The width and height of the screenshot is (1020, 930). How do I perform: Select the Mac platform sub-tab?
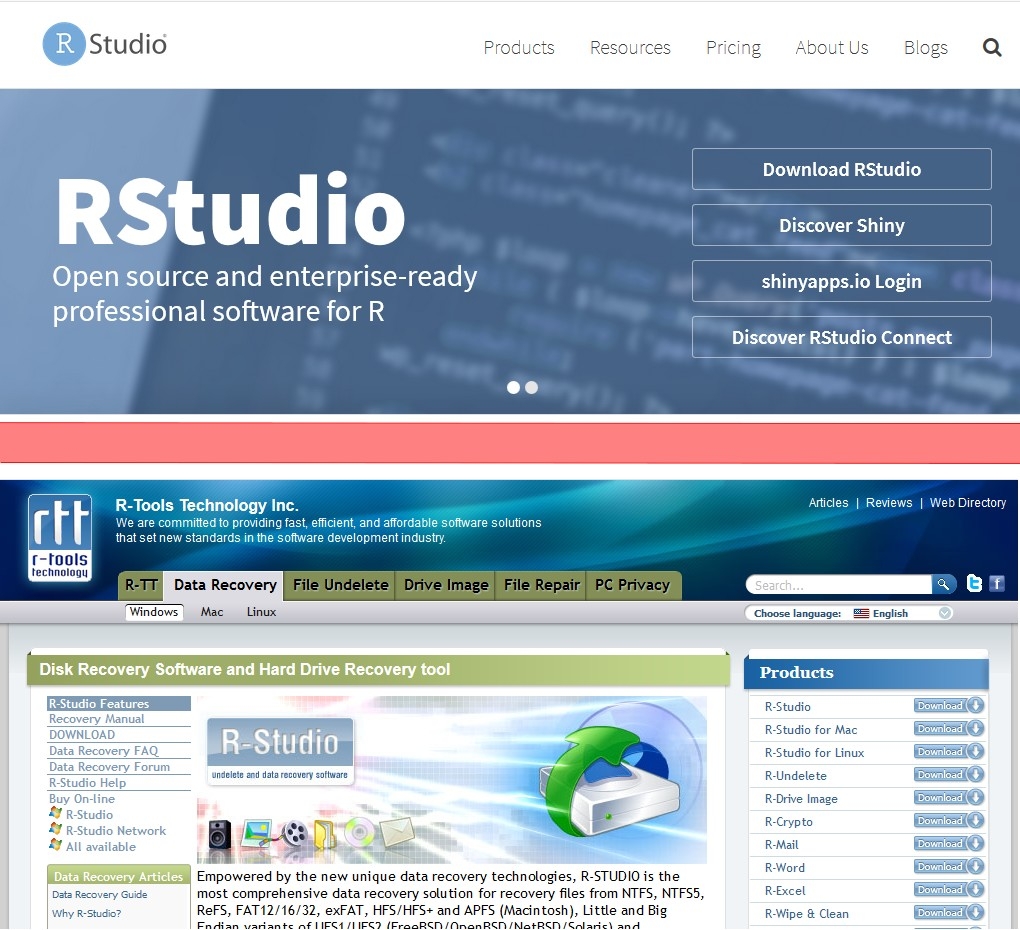point(212,612)
